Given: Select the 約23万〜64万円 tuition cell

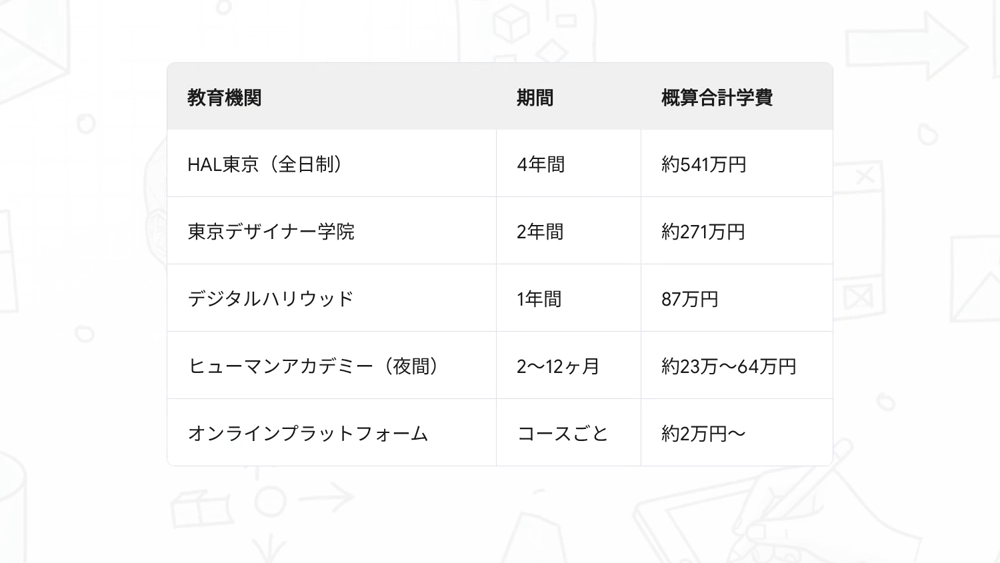Looking at the screenshot, I should pos(729,367).
